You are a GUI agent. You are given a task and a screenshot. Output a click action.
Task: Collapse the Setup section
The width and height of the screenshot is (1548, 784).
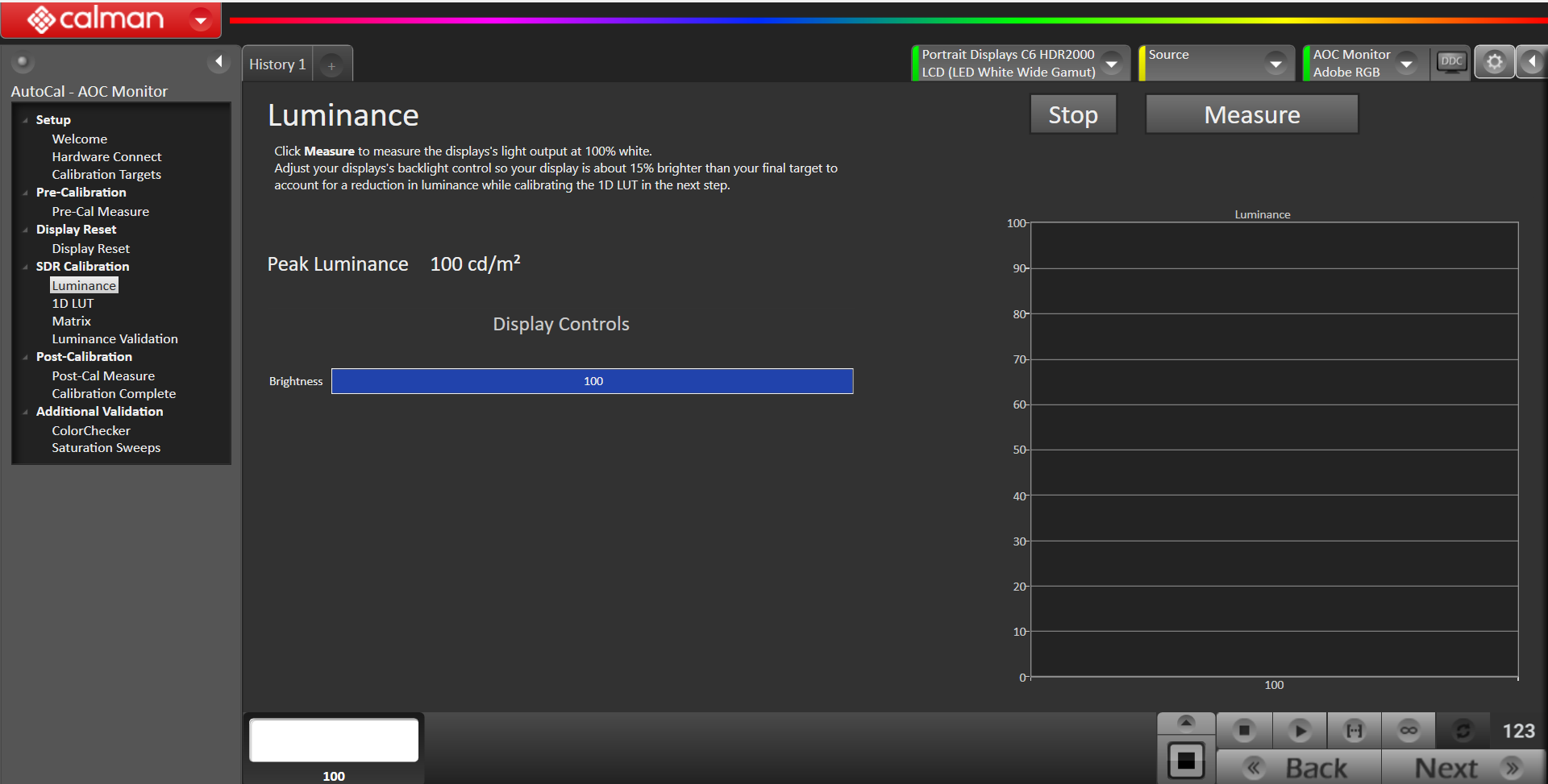tap(25, 120)
